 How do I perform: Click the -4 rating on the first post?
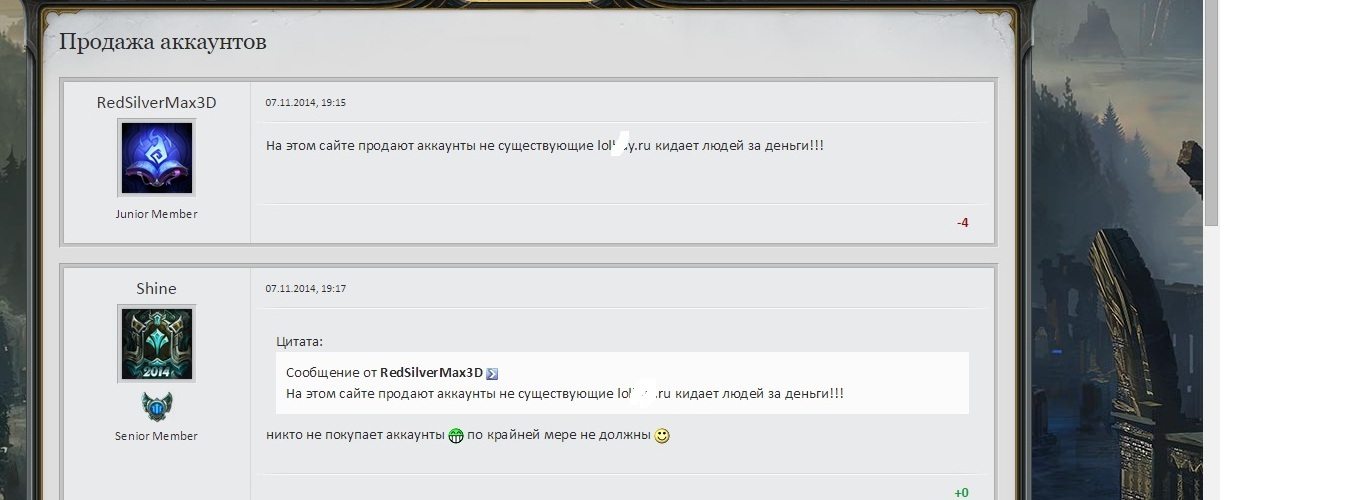click(962, 223)
